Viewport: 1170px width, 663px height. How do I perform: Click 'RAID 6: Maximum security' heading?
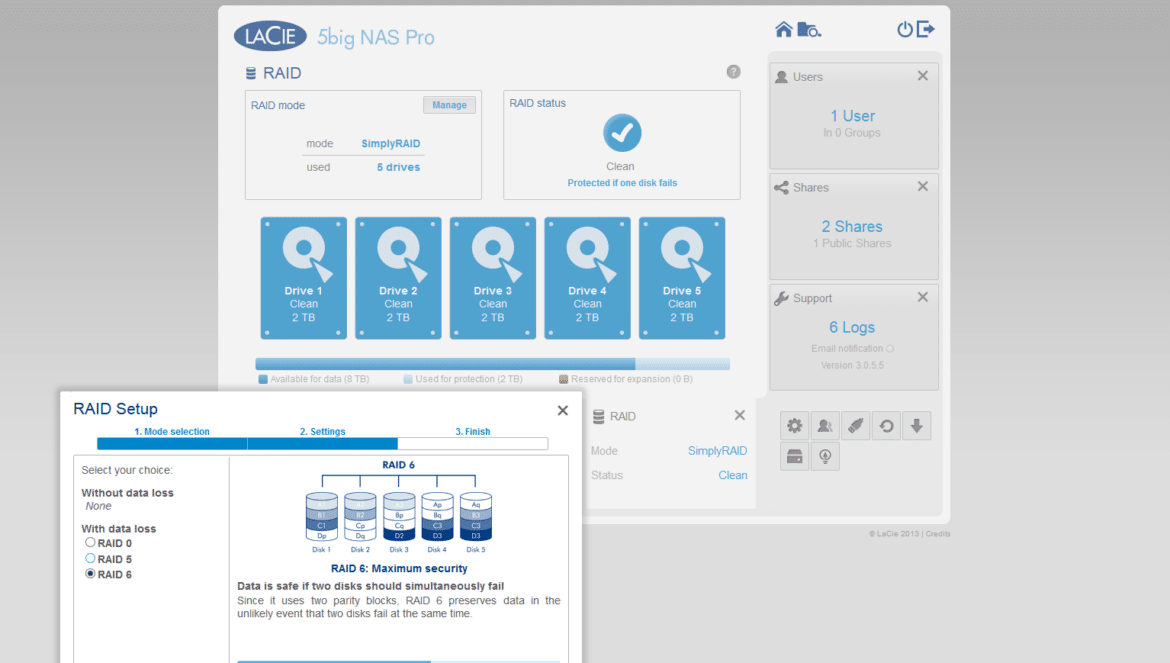point(399,568)
